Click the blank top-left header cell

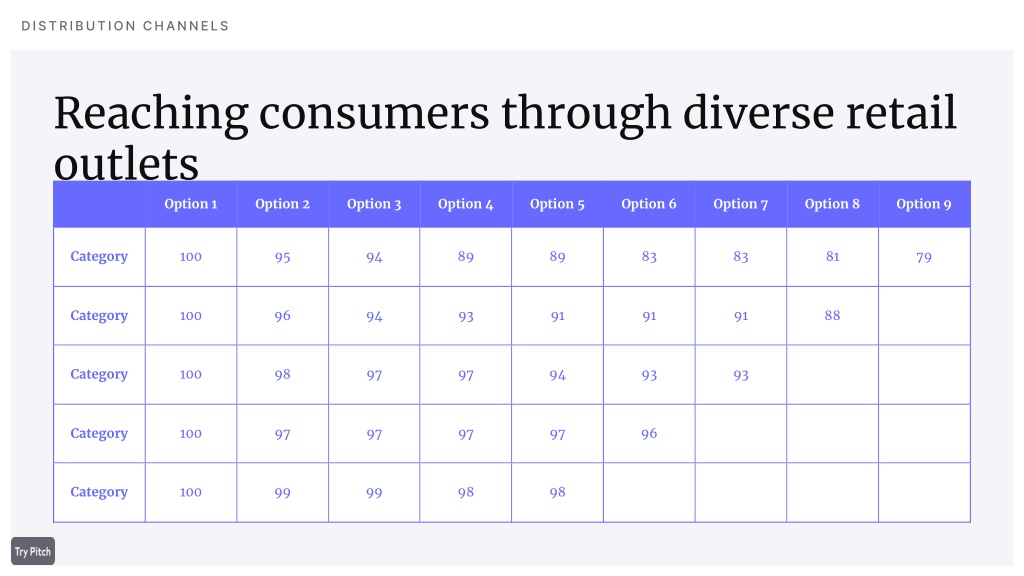tap(99, 204)
